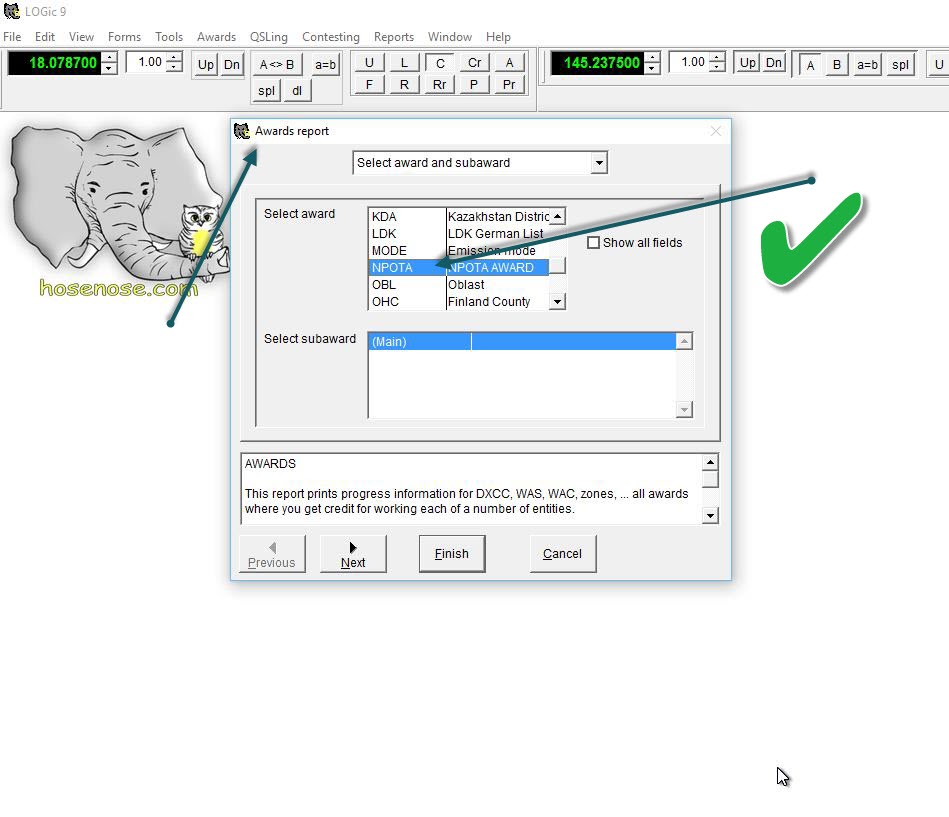Click the right radio Dn button
Screen dimensions: 949x817
[x=774, y=63]
